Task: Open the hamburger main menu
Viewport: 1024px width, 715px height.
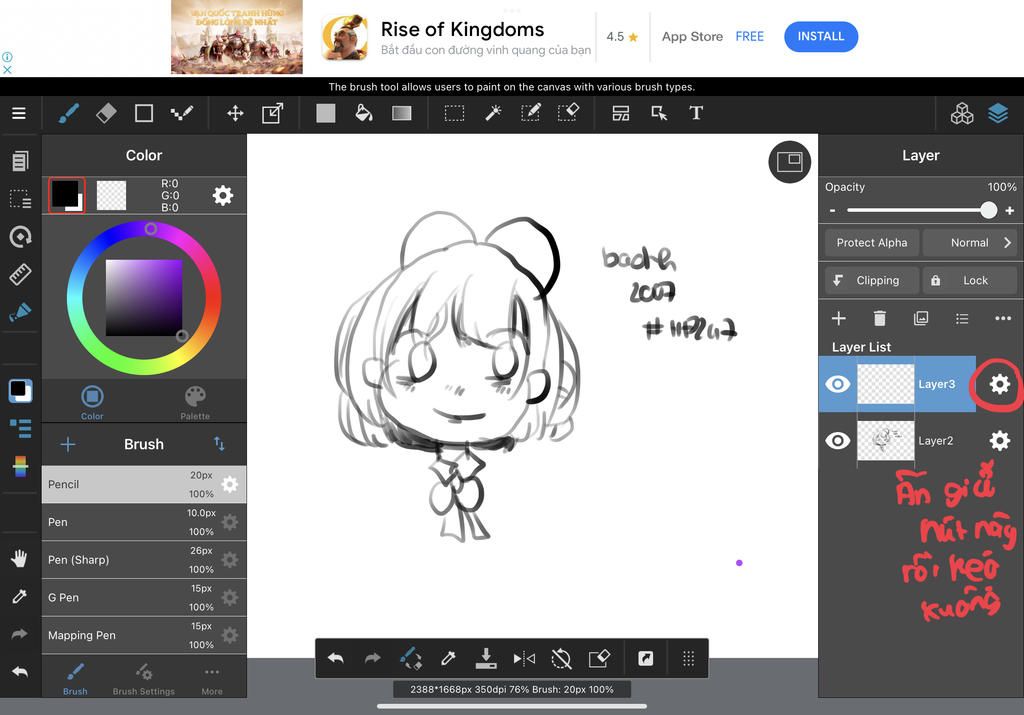Action: pos(19,114)
